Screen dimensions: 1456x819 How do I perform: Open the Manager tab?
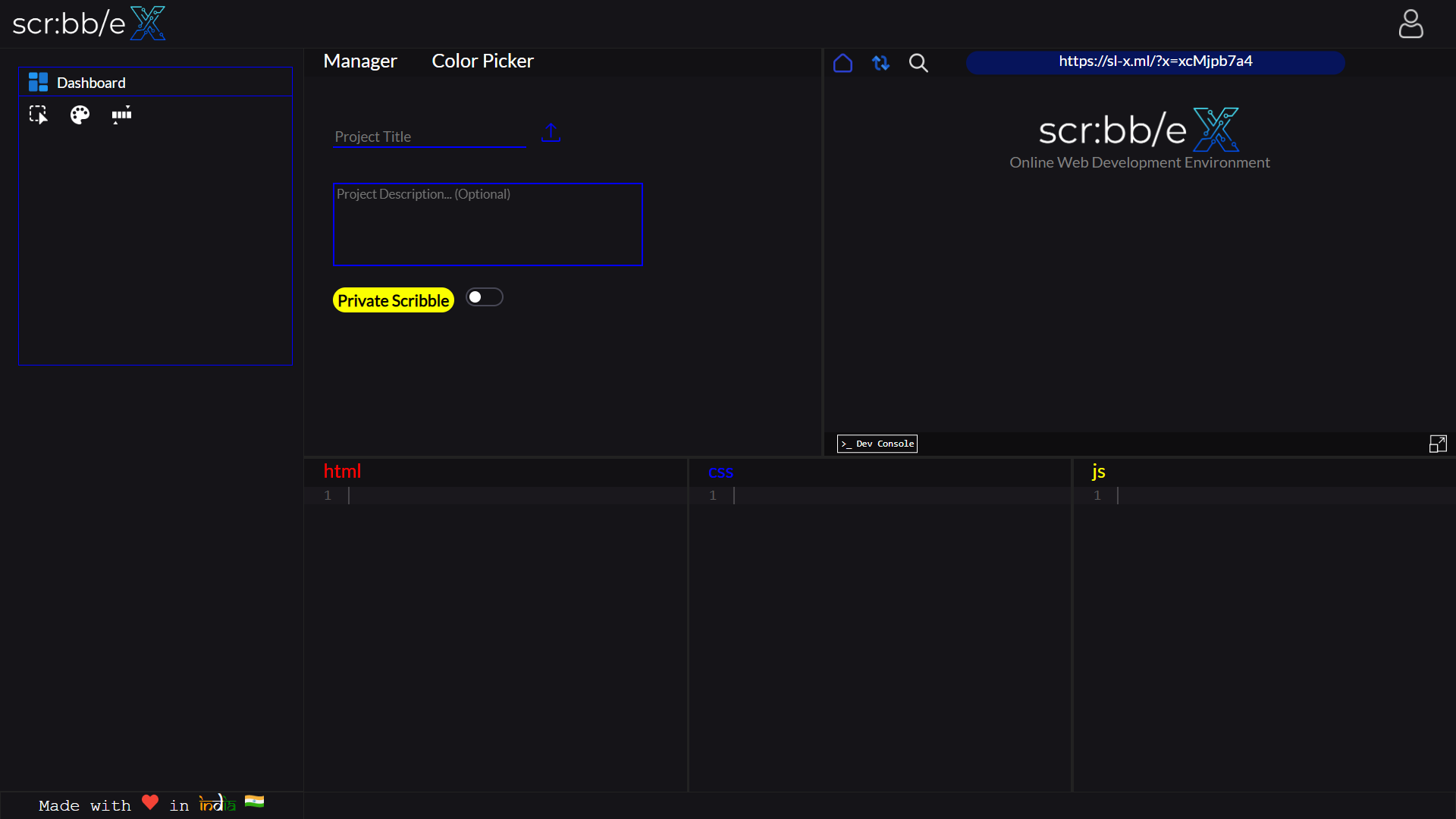(x=359, y=61)
